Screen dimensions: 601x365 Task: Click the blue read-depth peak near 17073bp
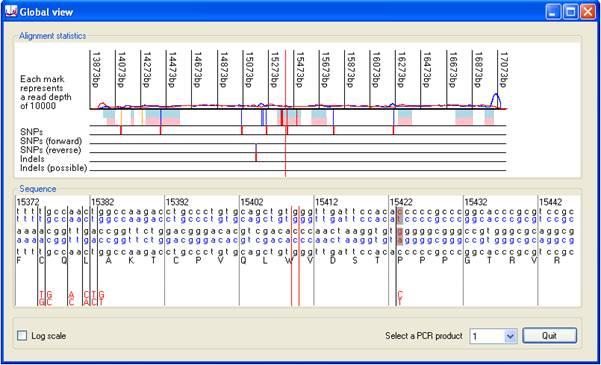pos(496,100)
